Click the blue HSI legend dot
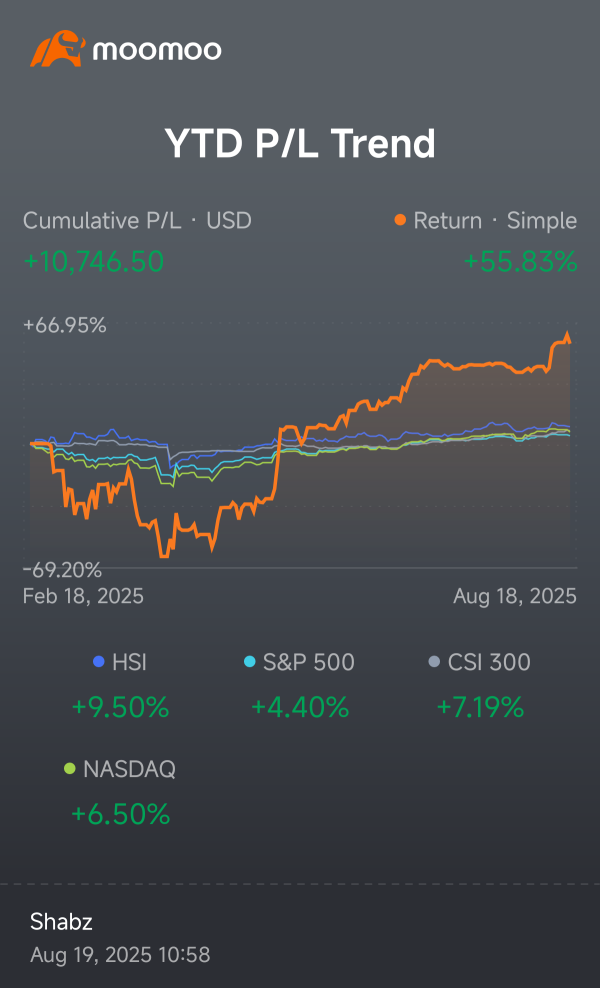 pyautogui.click(x=98, y=662)
